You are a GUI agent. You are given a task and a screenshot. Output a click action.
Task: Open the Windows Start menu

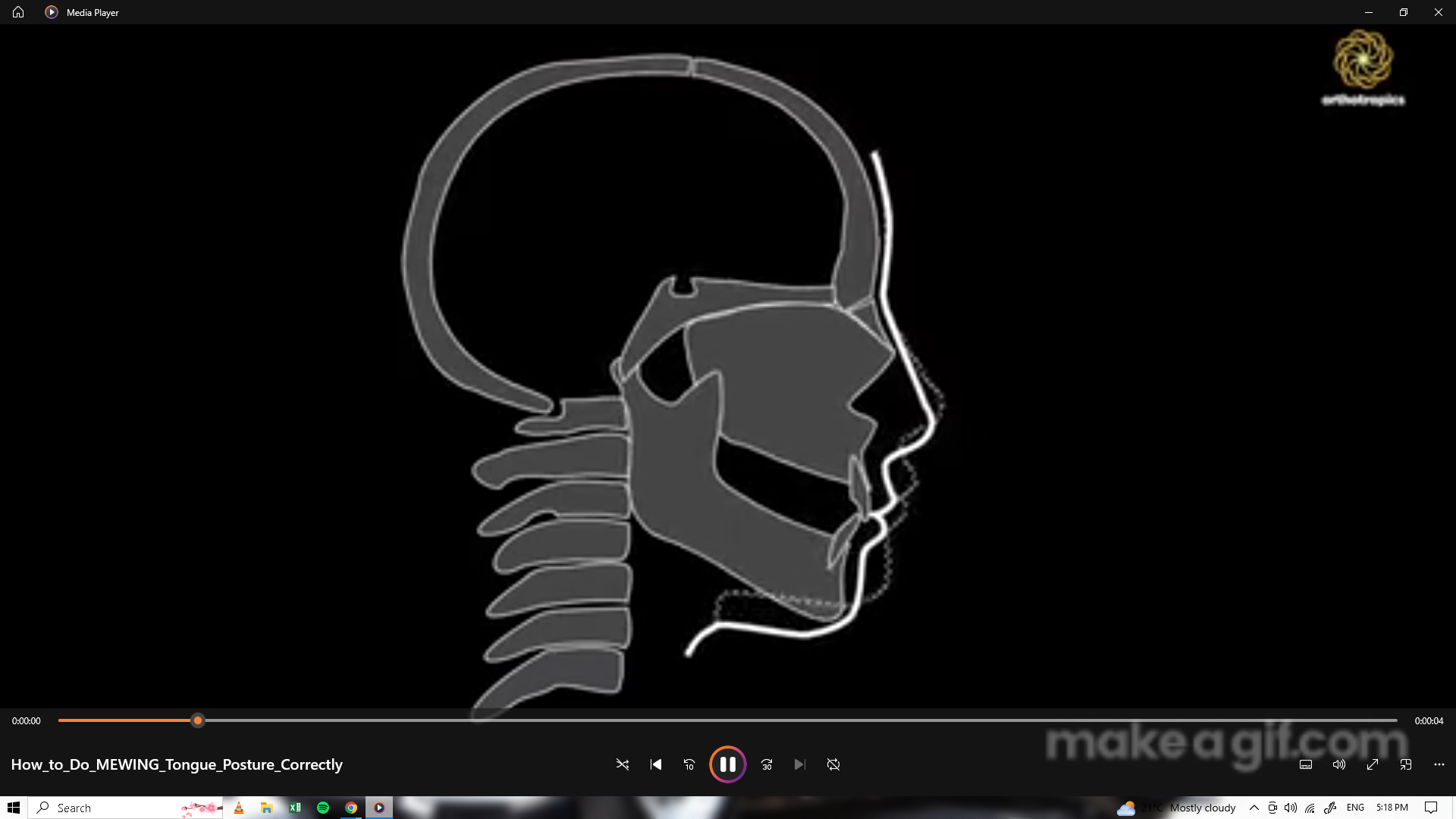click(x=14, y=808)
